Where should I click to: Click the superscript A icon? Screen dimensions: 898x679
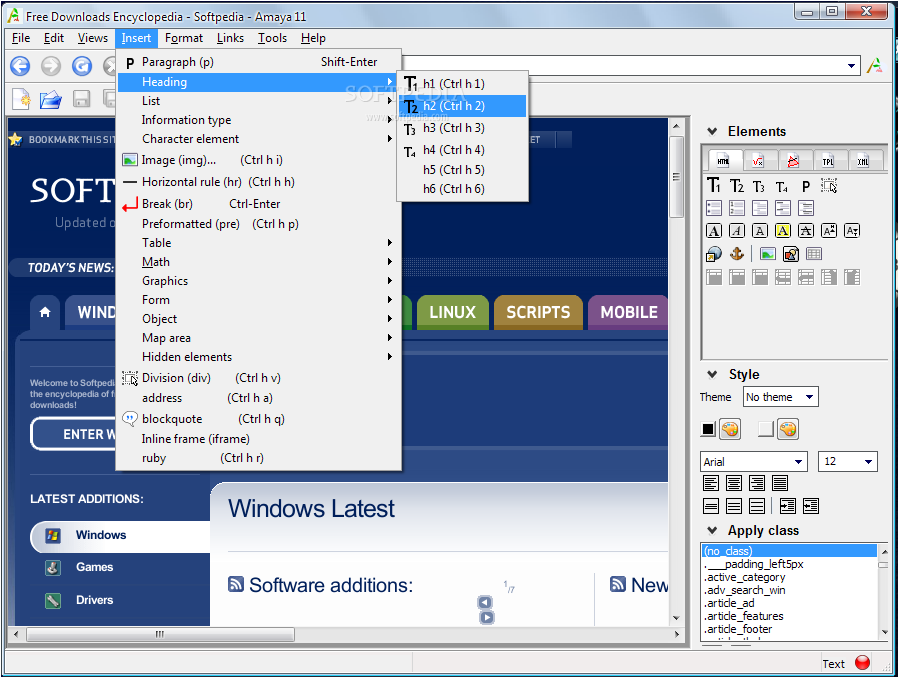[x=829, y=231]
